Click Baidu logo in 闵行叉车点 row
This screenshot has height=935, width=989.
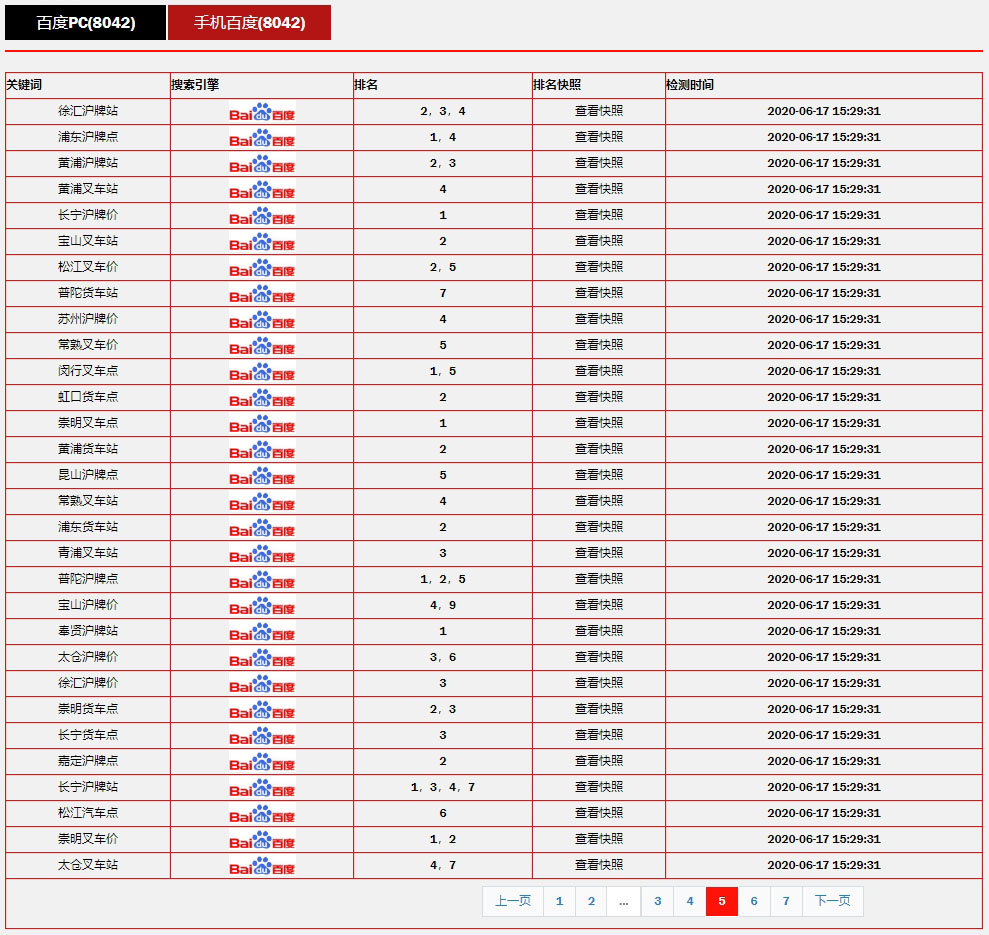(262, 372)
